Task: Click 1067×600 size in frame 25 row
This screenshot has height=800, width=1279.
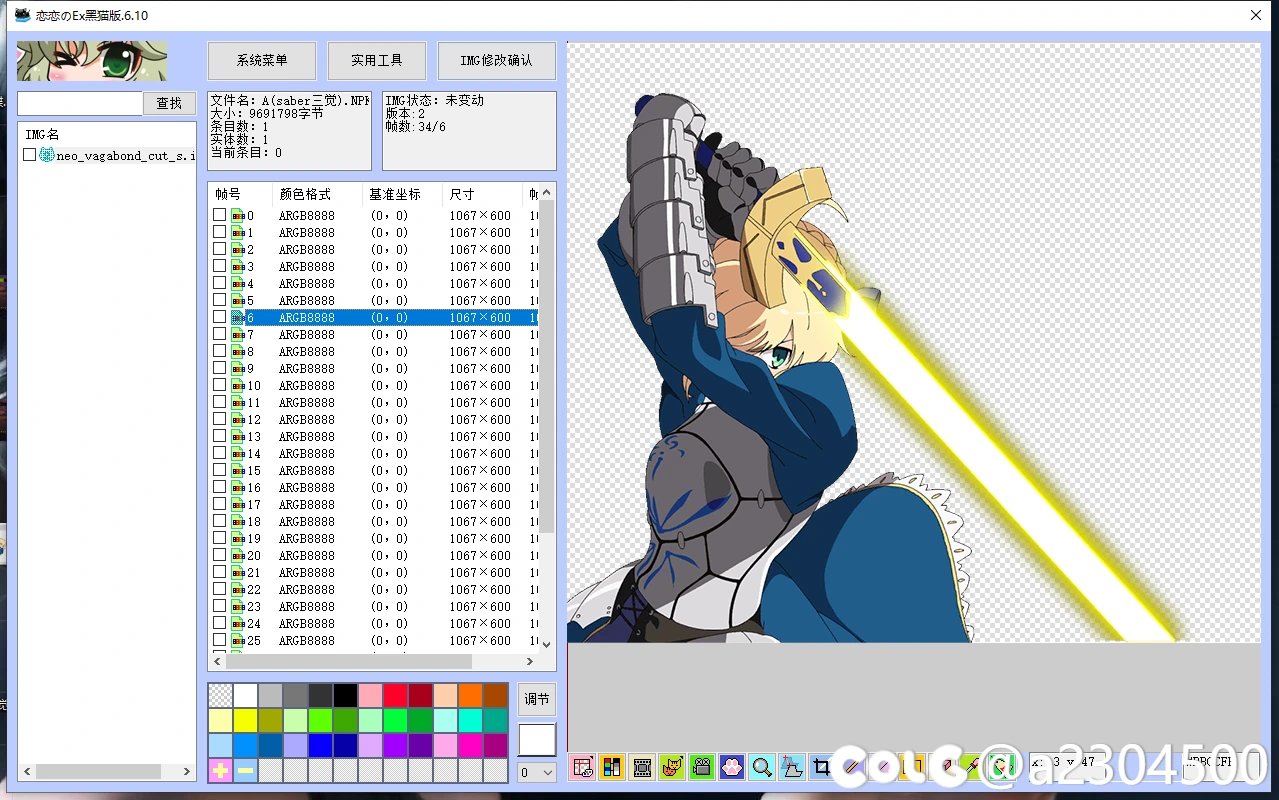Action: tap(480, 641)
